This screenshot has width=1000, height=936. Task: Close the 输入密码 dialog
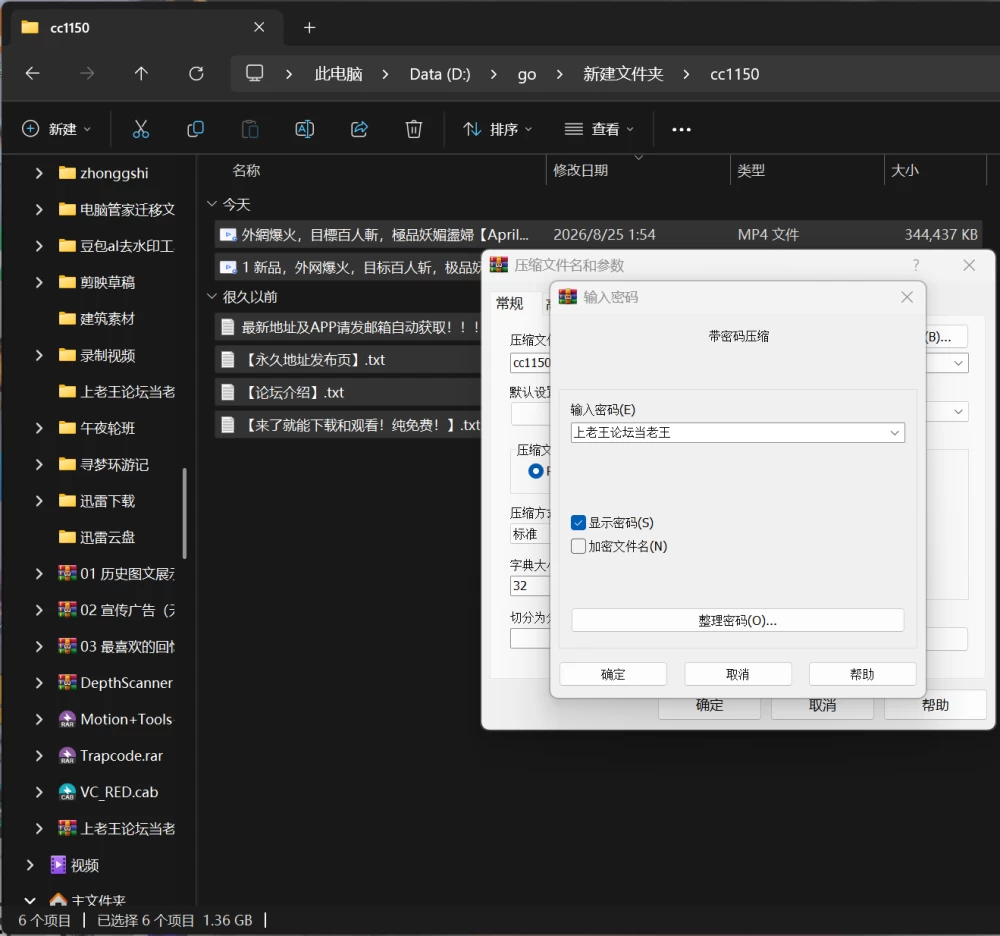click(907, 297)
